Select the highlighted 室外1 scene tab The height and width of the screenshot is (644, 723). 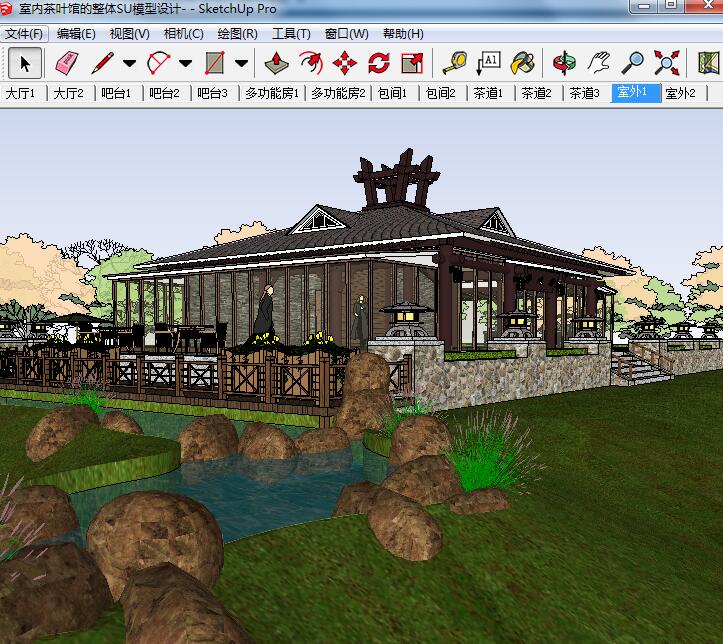(x=635, y=93)
